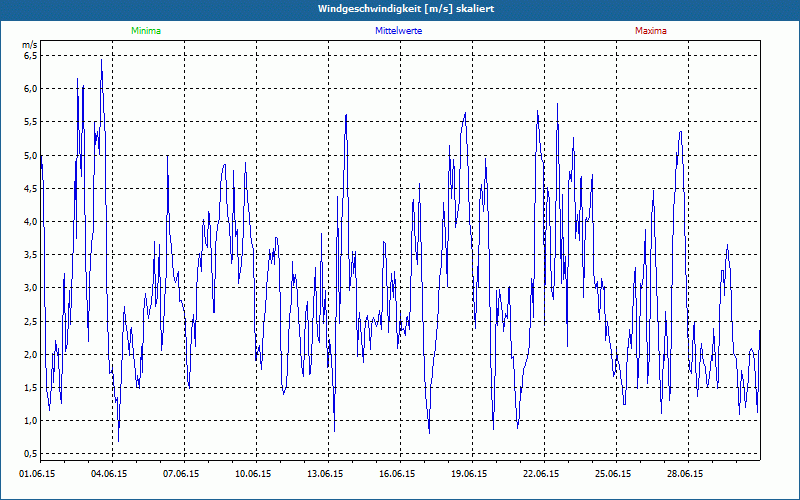Click the 5,0 y-axis value
The height and width of the screenshot is (500, 800).
31,155
